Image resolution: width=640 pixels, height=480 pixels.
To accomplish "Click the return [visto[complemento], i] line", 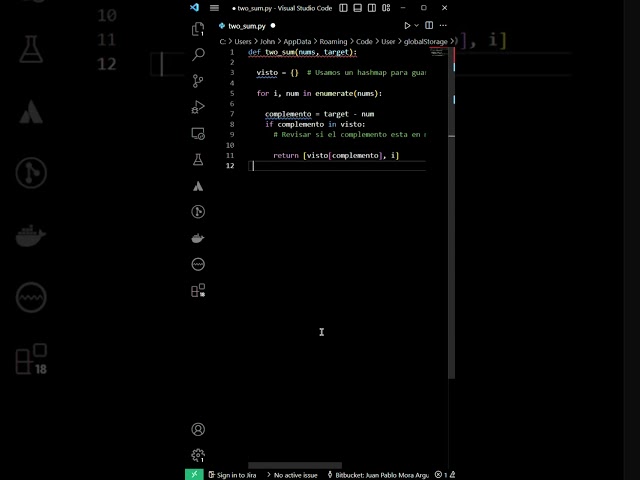I will (336, 156).
